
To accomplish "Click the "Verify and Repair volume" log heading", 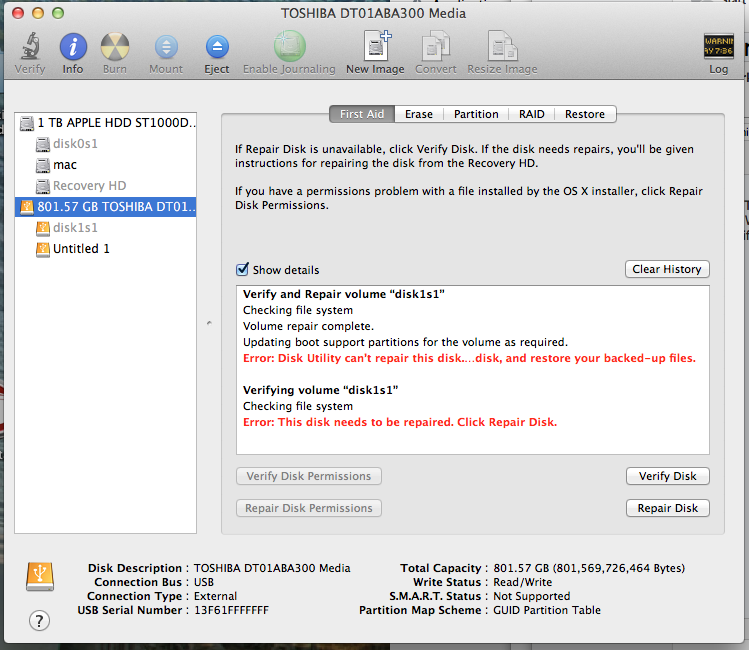I will pos(343,294).
